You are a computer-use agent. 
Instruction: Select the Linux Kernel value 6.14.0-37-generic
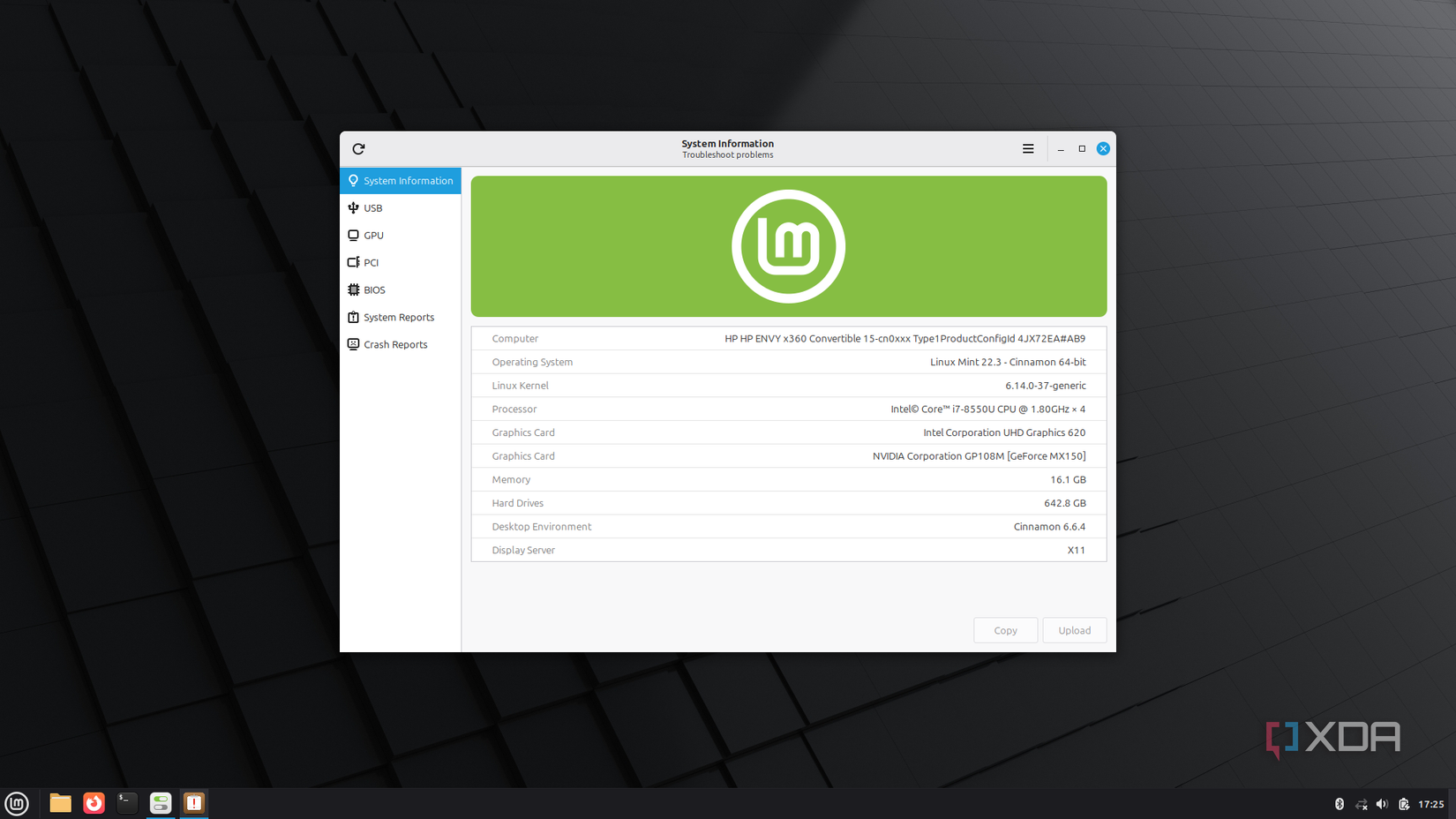[1046, 386]
